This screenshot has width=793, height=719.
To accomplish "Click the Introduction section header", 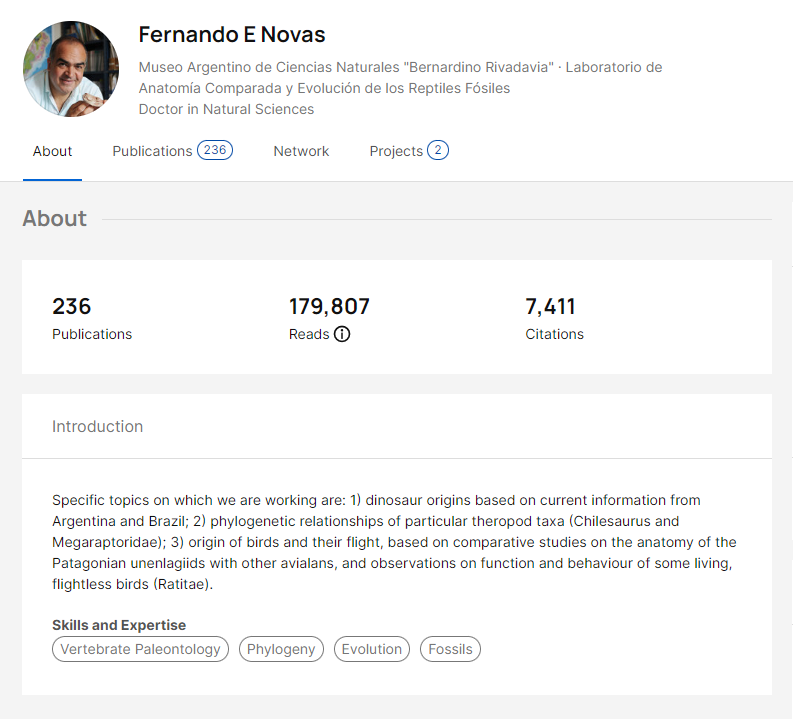I will click(98, 427).
